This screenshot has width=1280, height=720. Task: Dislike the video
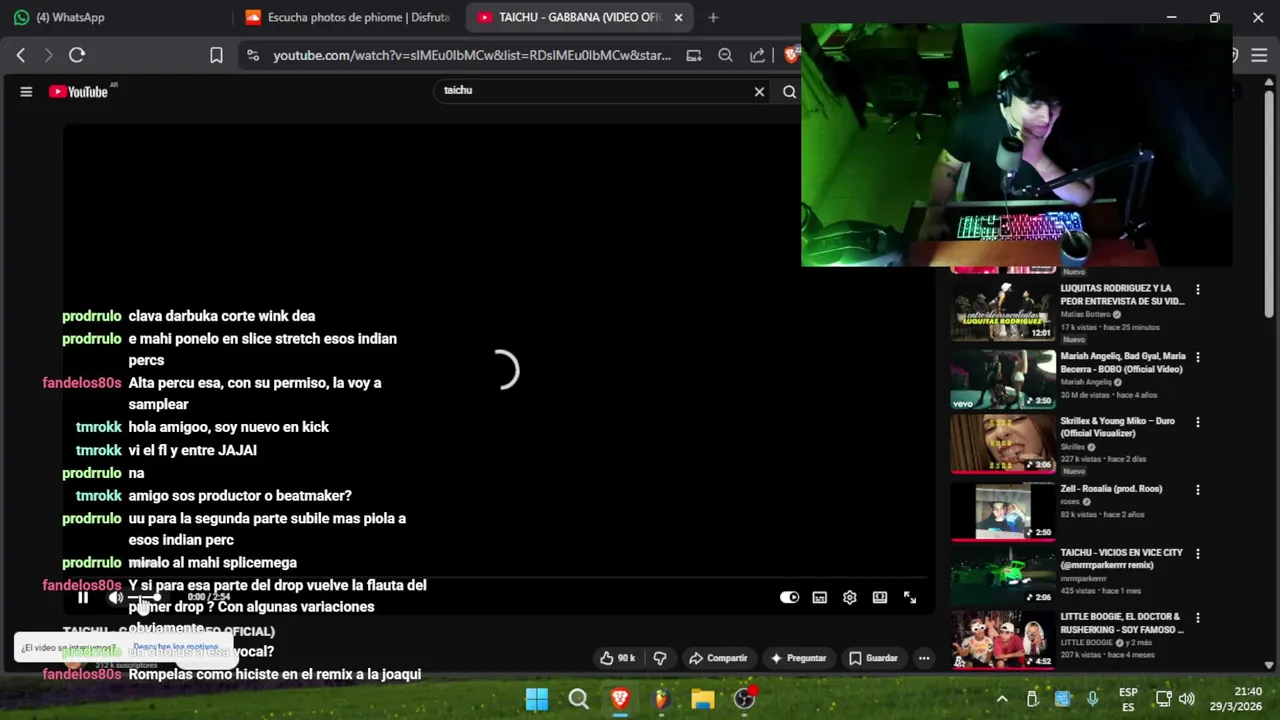pyautogui.click(x=660, y=658)
